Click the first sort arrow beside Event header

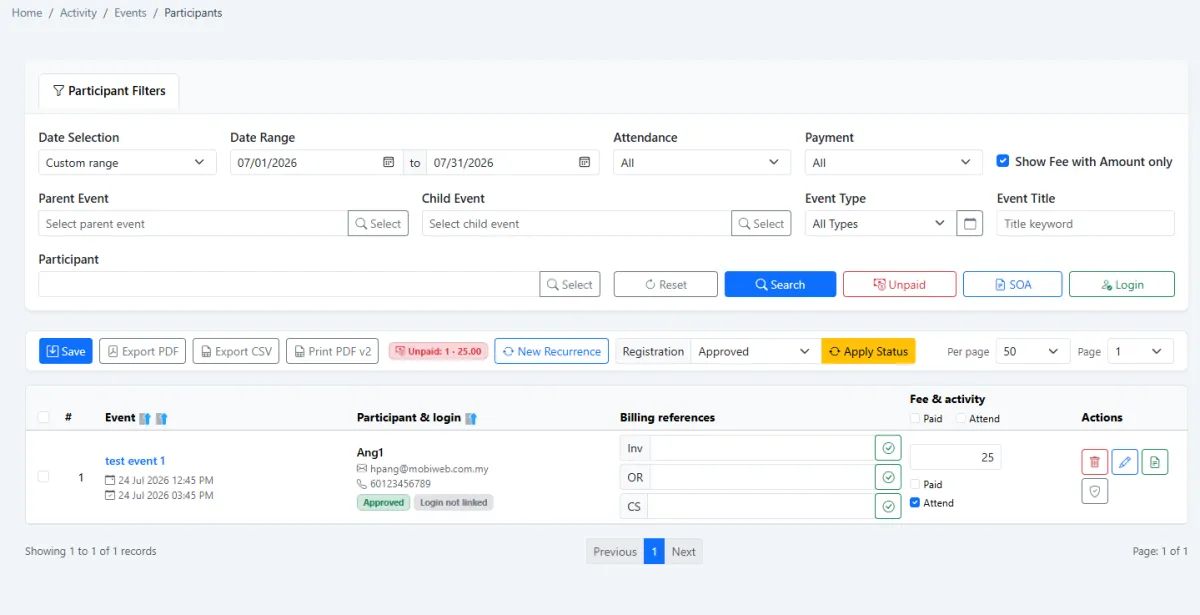tap(144, 418)
